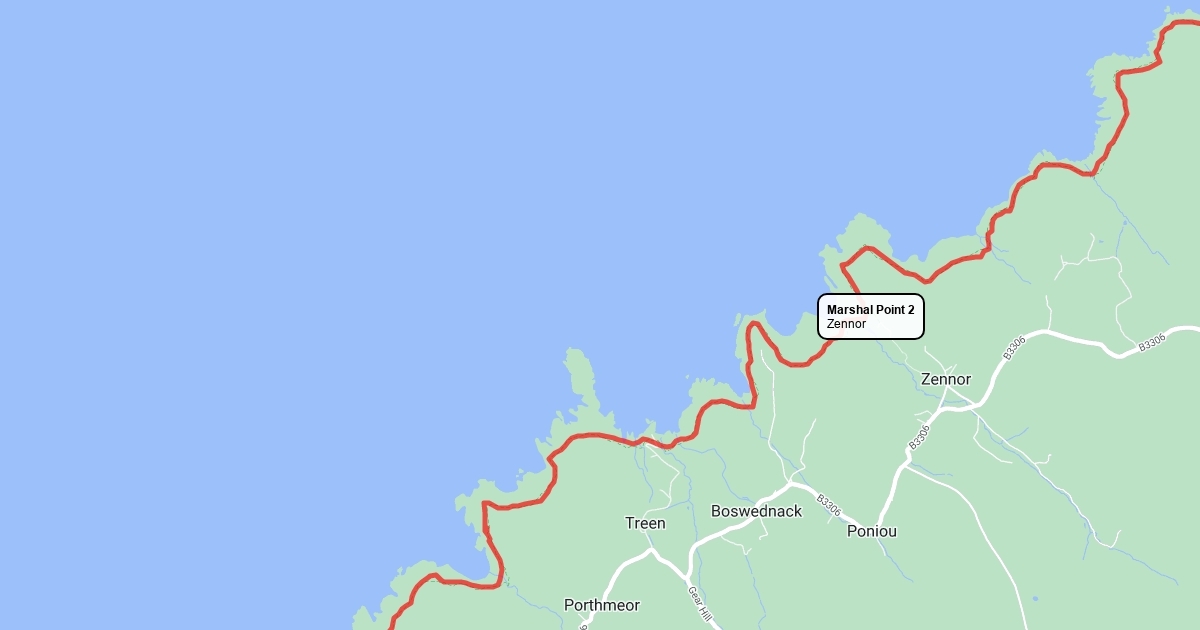Select the Boswednack village label
The width and height of the screenshot is (1200, 630).
[x=756, y=511]
